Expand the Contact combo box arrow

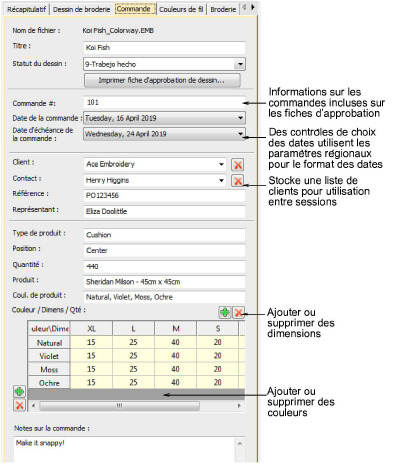tap(221, 180)
